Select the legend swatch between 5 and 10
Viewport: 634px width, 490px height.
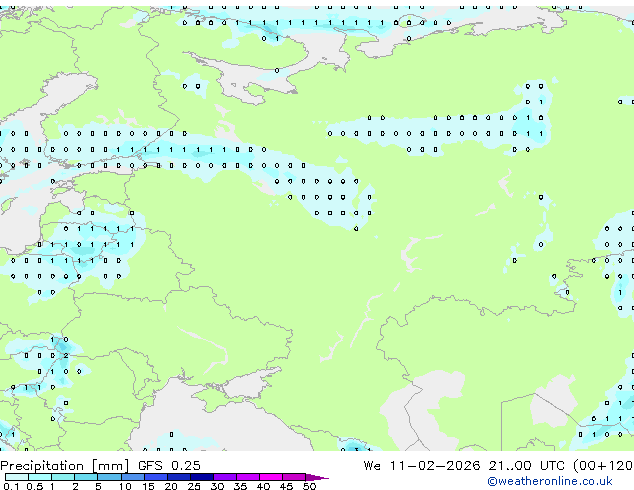coord(110,477)
